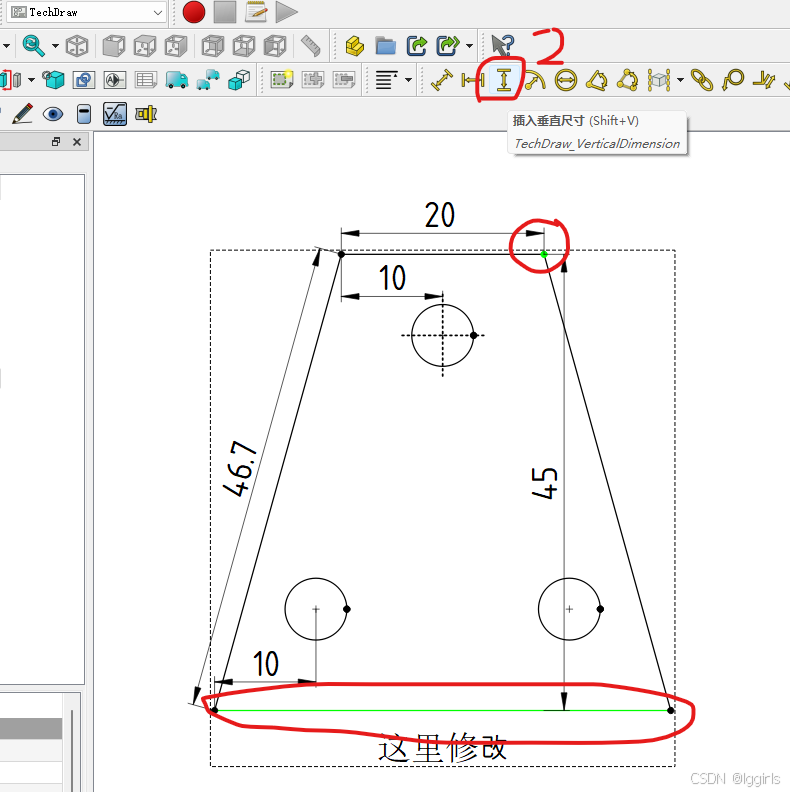This screenshot has width=790, height=792.
Task: Insert an Arch workbench object view
Action: pyautogui.click(x=115, y=80)
